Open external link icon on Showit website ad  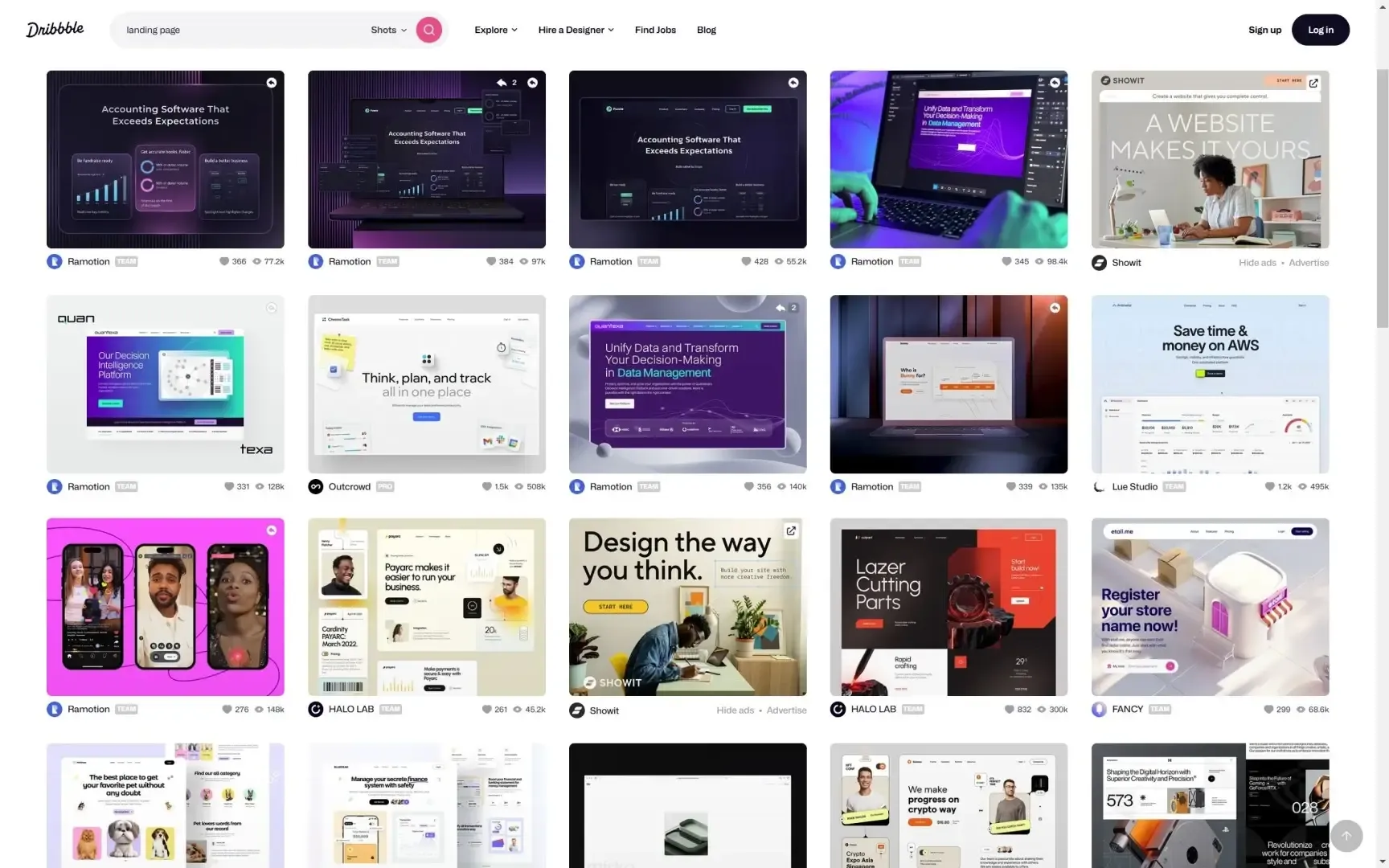[x=1313, y=83]
